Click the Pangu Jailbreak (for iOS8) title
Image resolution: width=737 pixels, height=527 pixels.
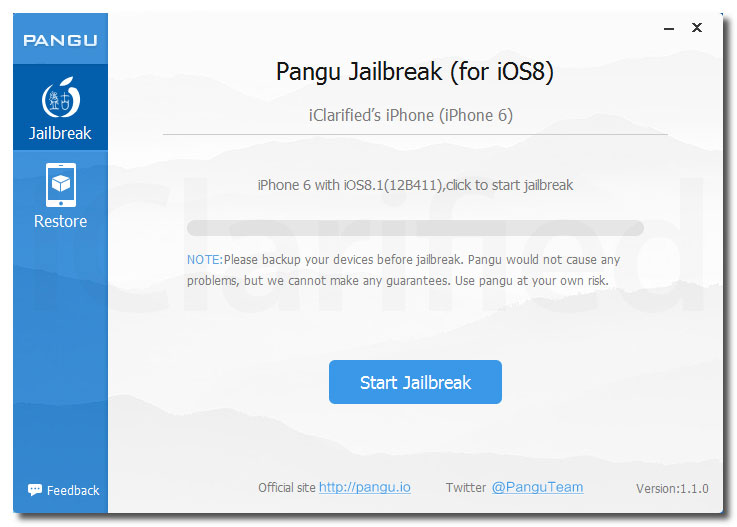coord(415,72)
